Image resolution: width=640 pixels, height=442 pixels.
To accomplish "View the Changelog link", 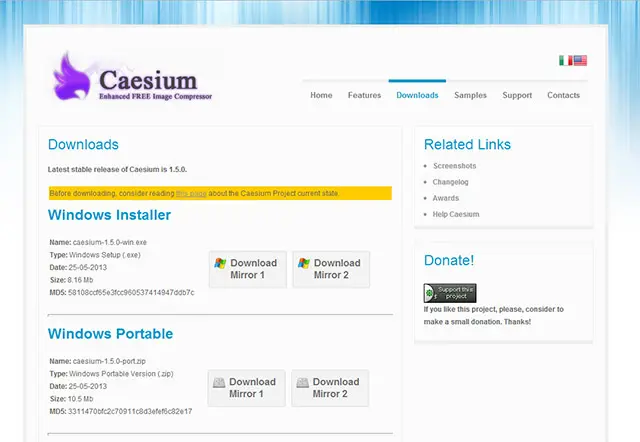I will tap(450, 182).
